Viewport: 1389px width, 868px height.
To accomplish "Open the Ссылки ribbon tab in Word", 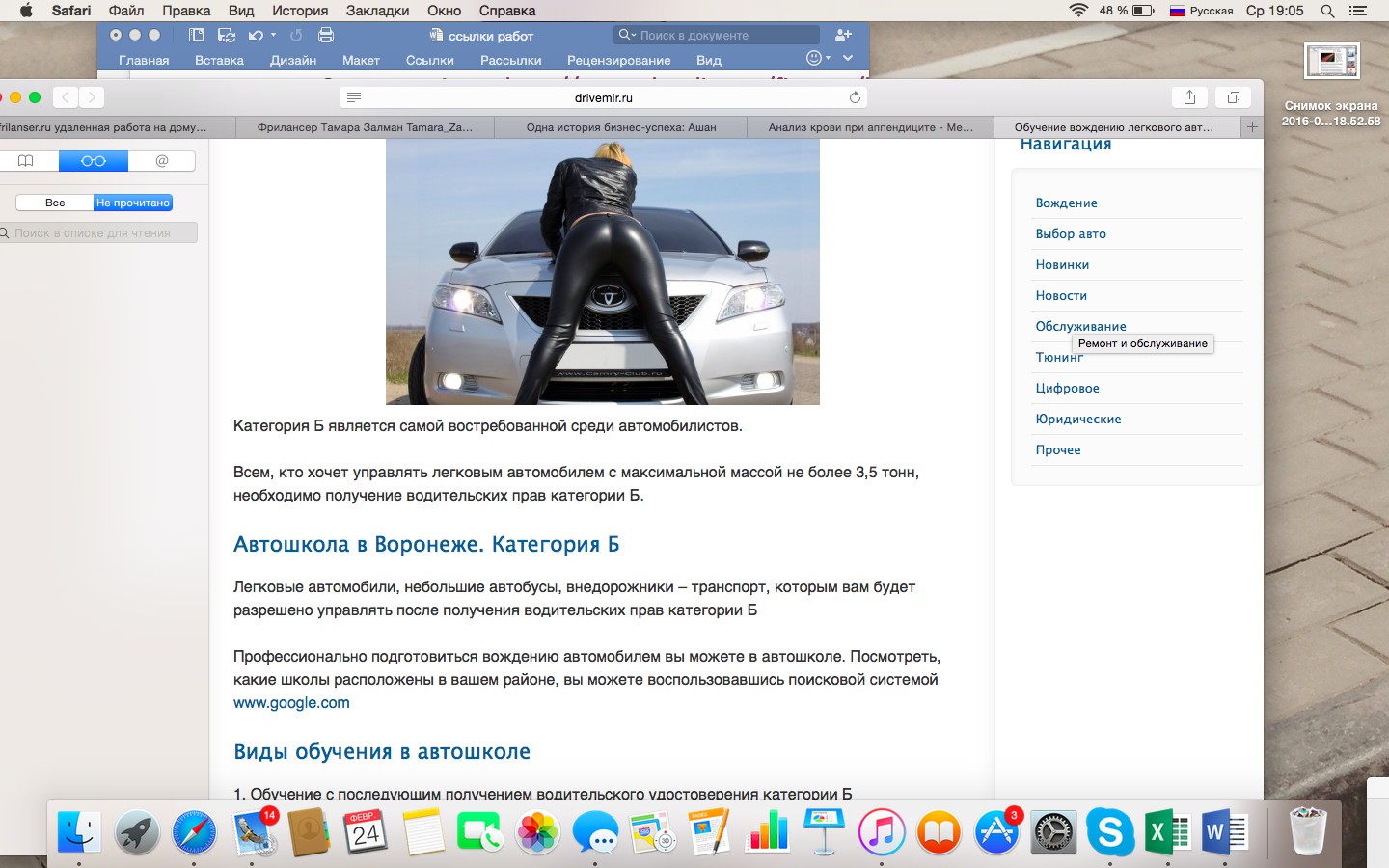I will [430, 60].
